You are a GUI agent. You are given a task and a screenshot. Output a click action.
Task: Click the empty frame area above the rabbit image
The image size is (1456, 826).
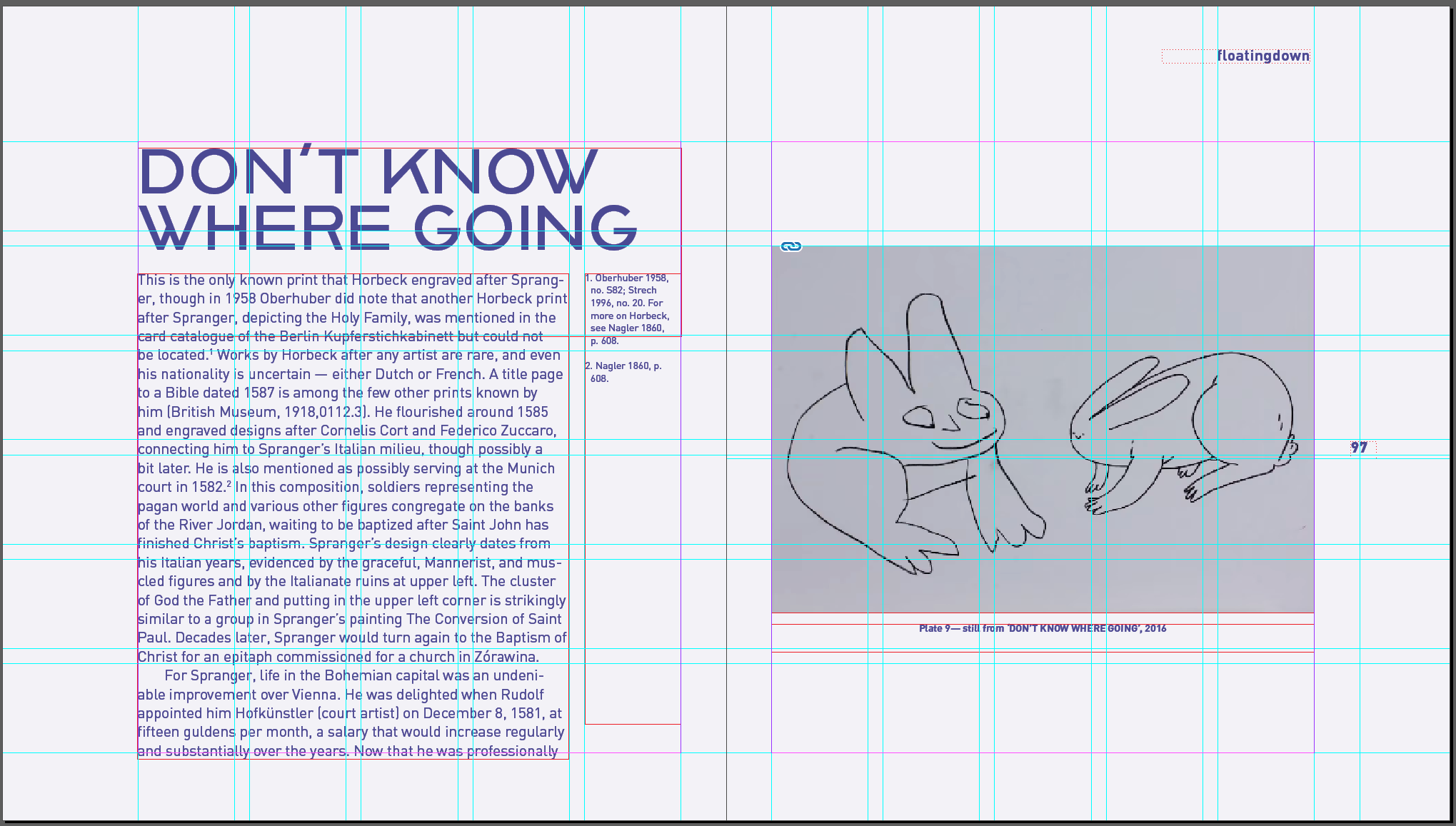(1042, 193)
